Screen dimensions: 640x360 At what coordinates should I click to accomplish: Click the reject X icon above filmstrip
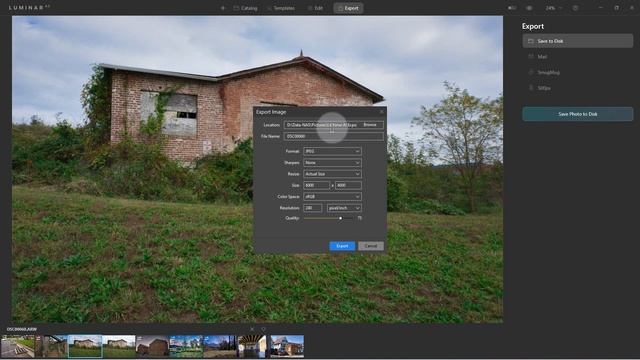(252, 329)
